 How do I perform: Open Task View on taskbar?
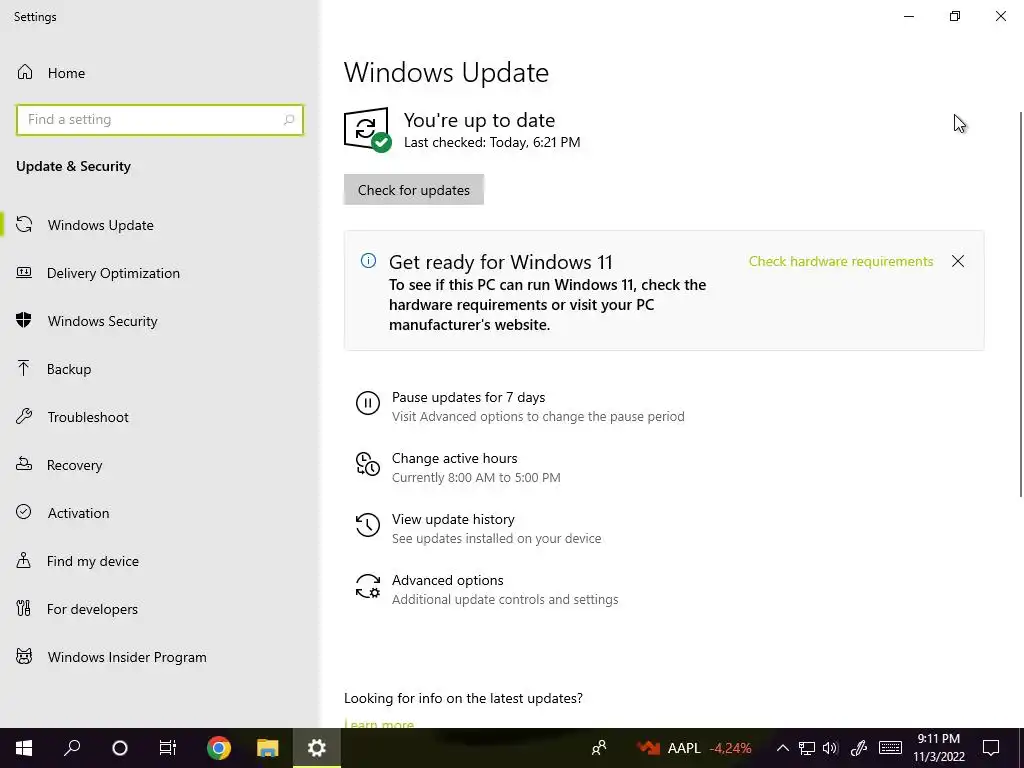coord(168,748)
